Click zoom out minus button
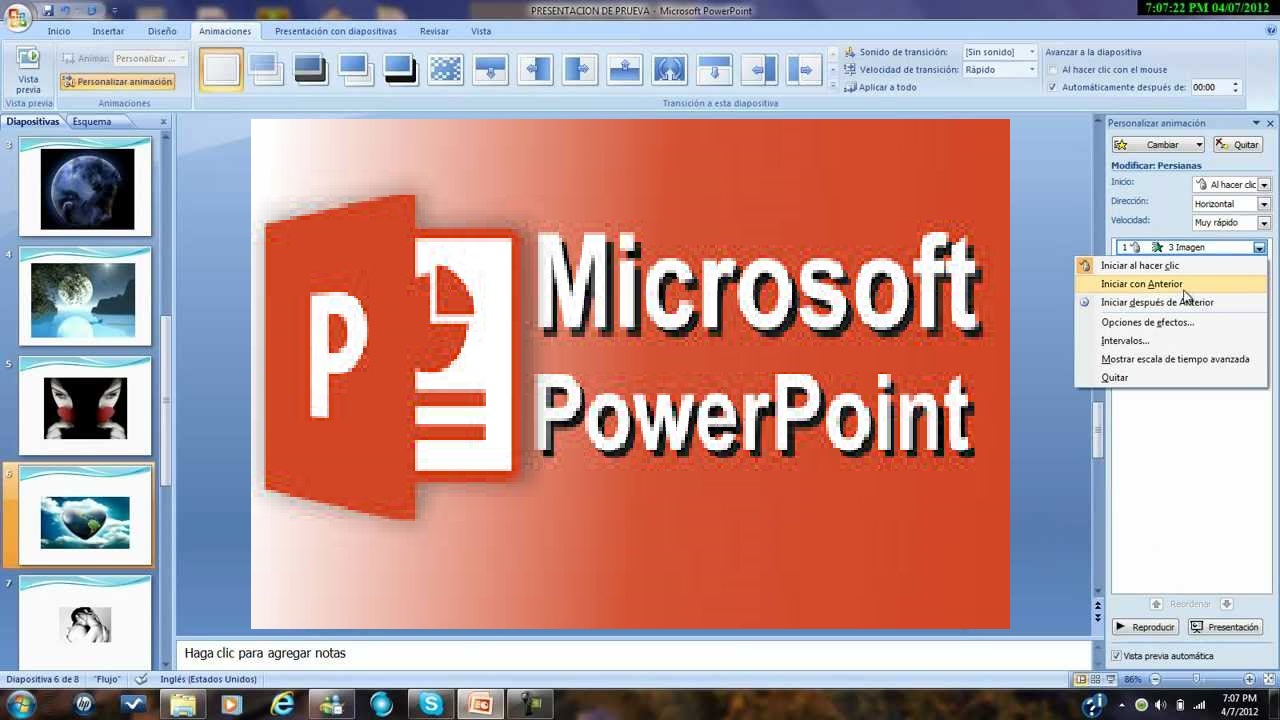1280x720 pixels. 1156,679
